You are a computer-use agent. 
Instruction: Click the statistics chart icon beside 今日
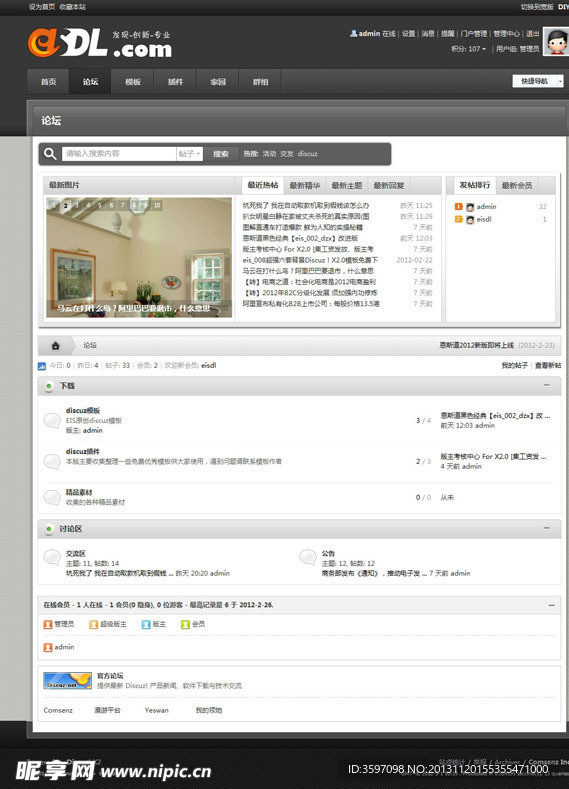click(42, 366)
